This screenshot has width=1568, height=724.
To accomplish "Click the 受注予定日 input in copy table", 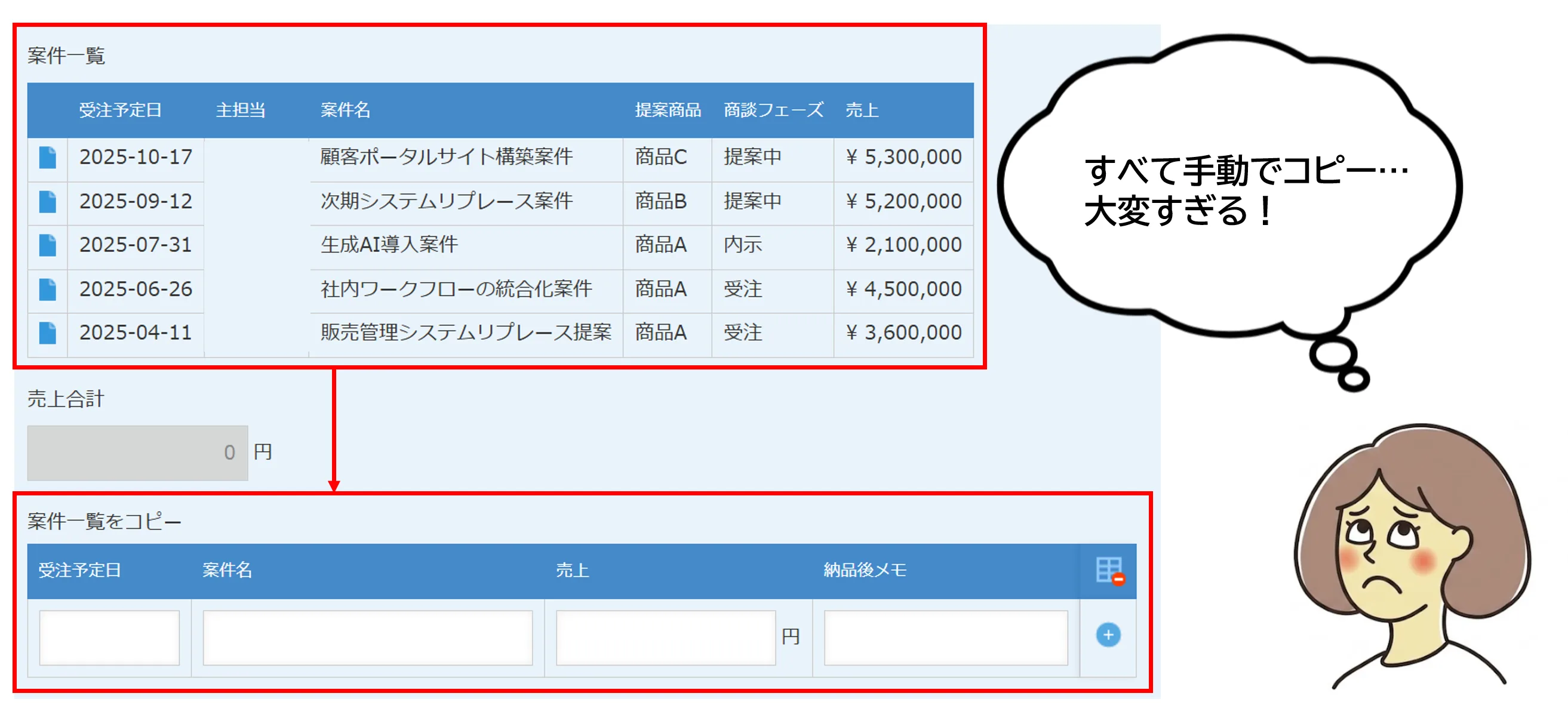I will pos(109,637).
